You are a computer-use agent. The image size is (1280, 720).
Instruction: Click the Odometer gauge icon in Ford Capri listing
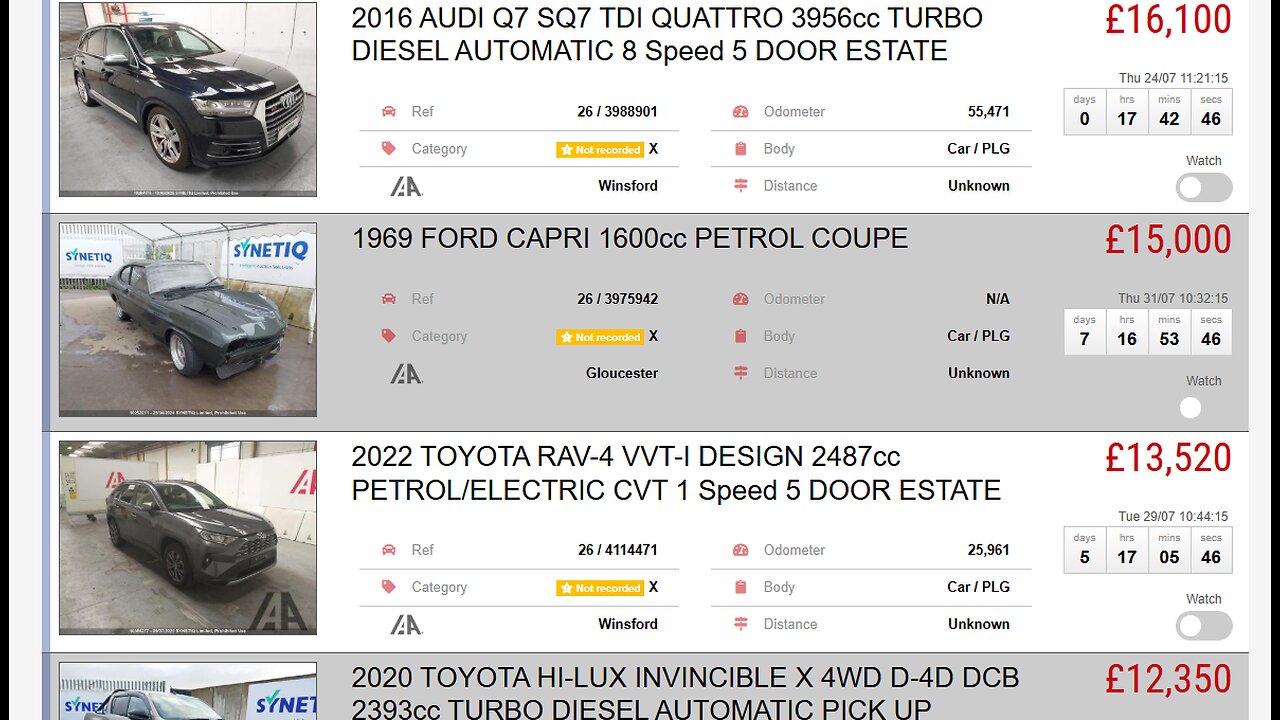pos(741,299)
